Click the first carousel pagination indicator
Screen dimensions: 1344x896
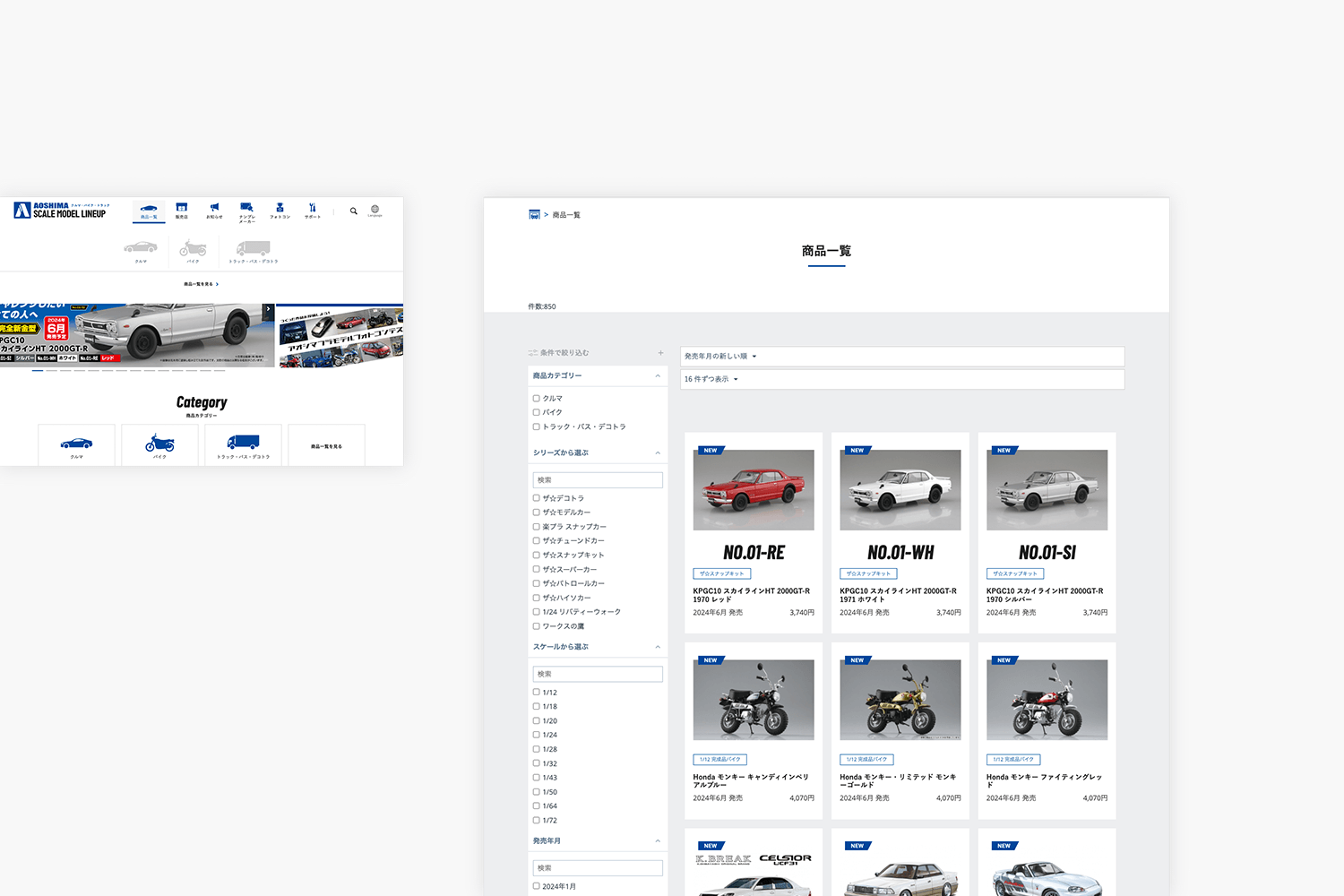pyautogui.click(x=38, y=370)
